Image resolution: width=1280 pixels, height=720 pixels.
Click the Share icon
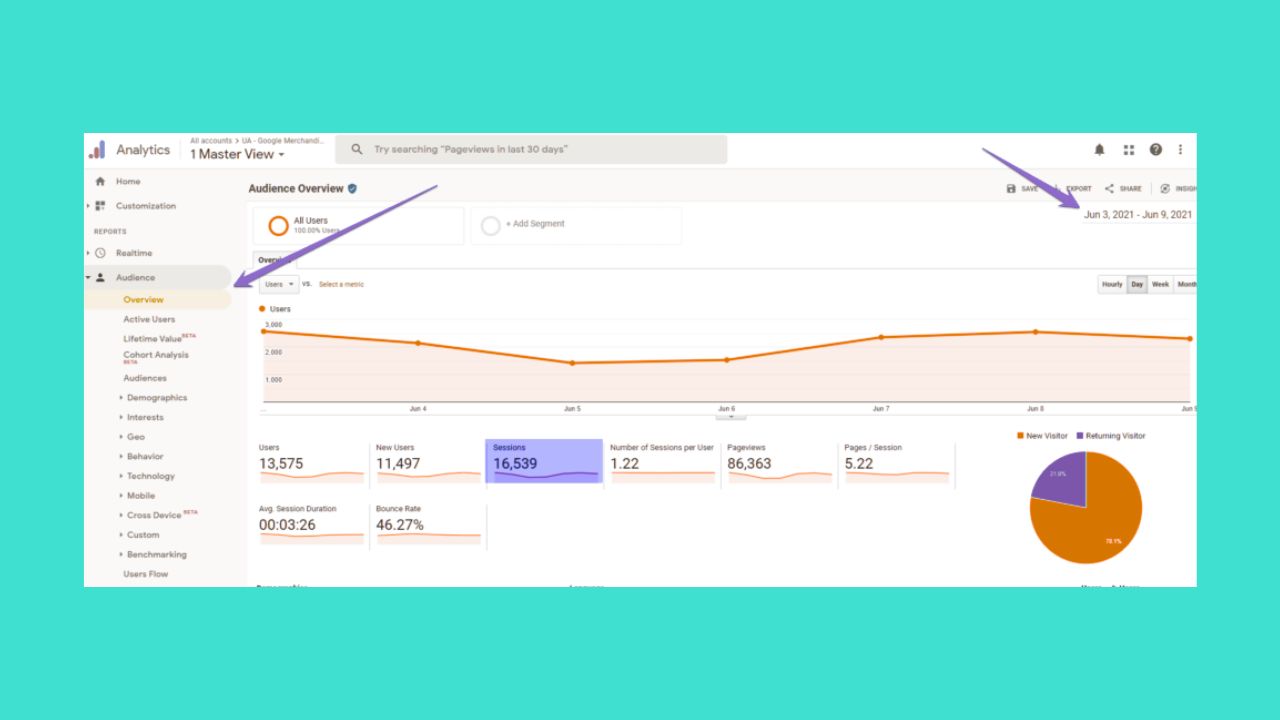click(1109, 188)
